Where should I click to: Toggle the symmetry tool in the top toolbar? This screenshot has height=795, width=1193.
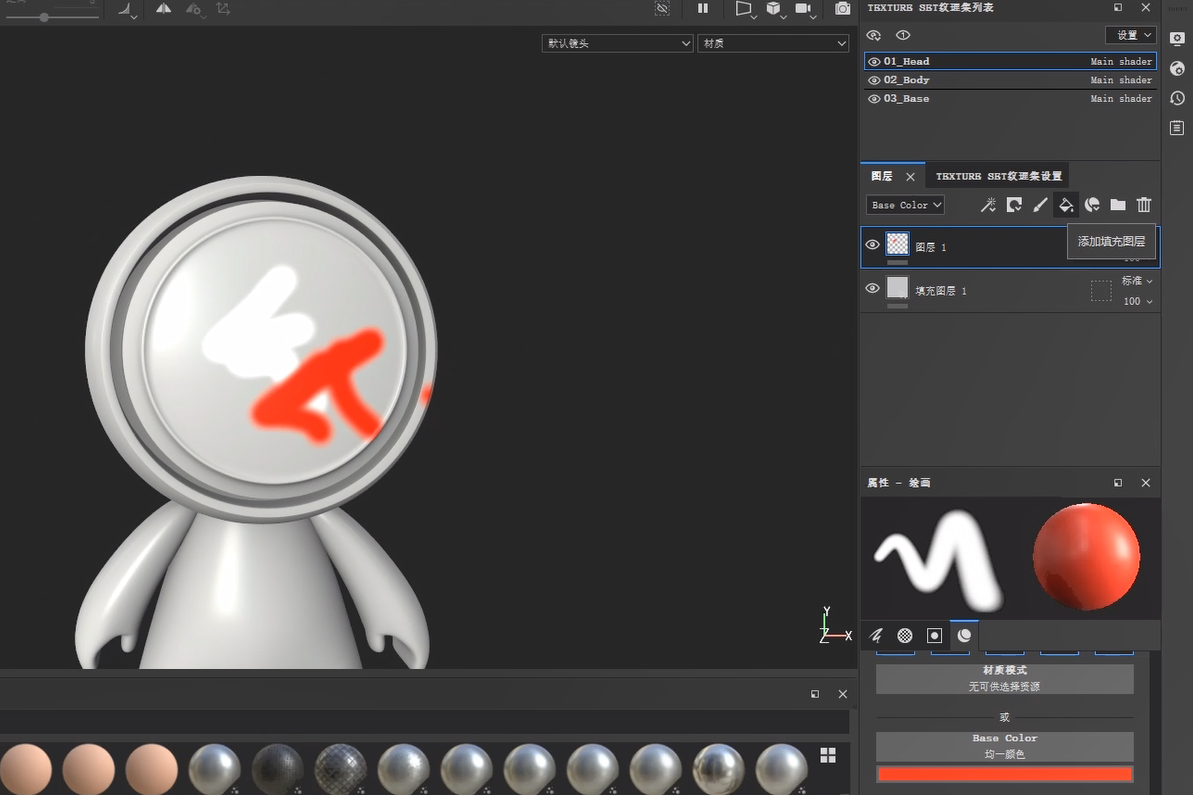(163, 9)
